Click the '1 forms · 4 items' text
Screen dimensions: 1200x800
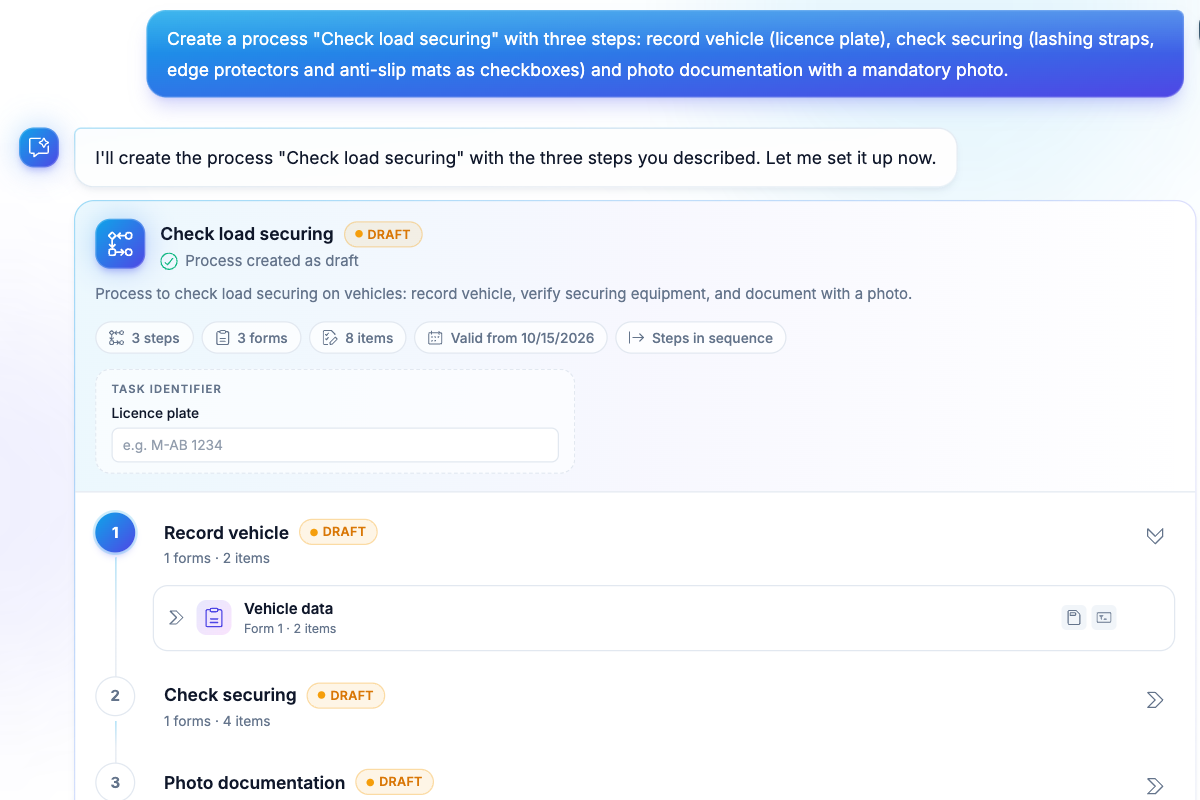217,721
